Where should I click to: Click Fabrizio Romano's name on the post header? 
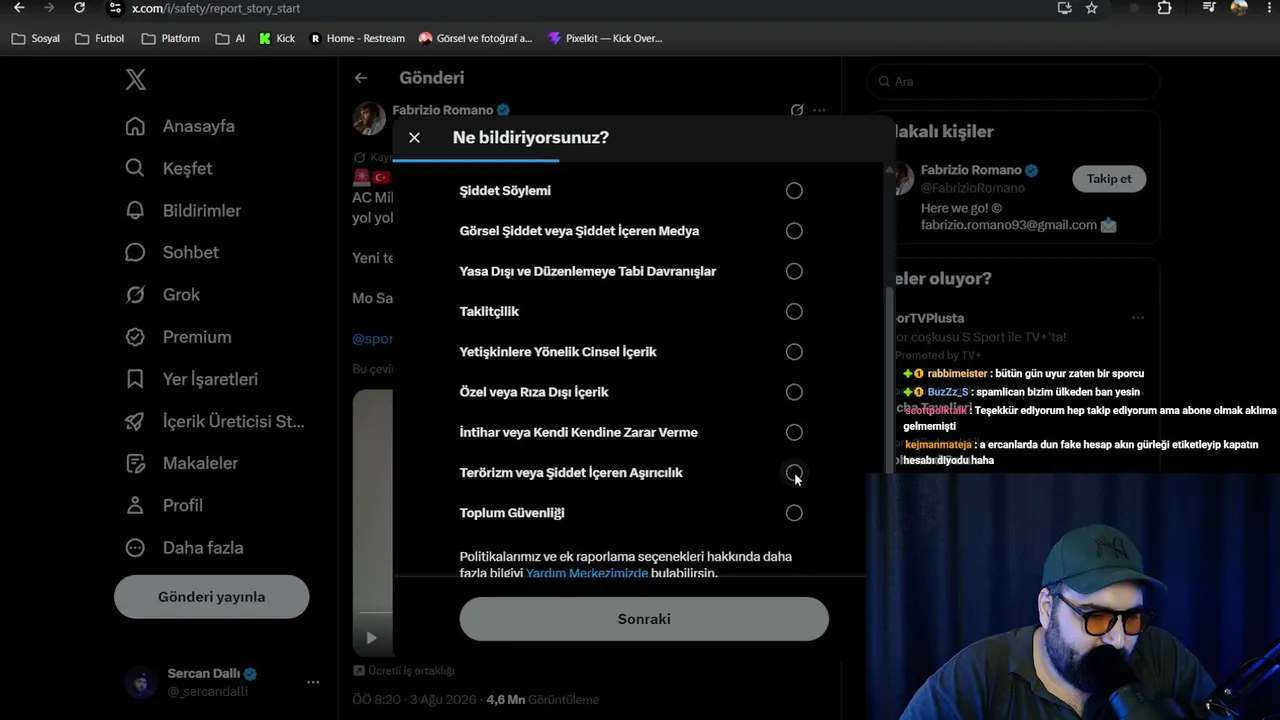443,110
